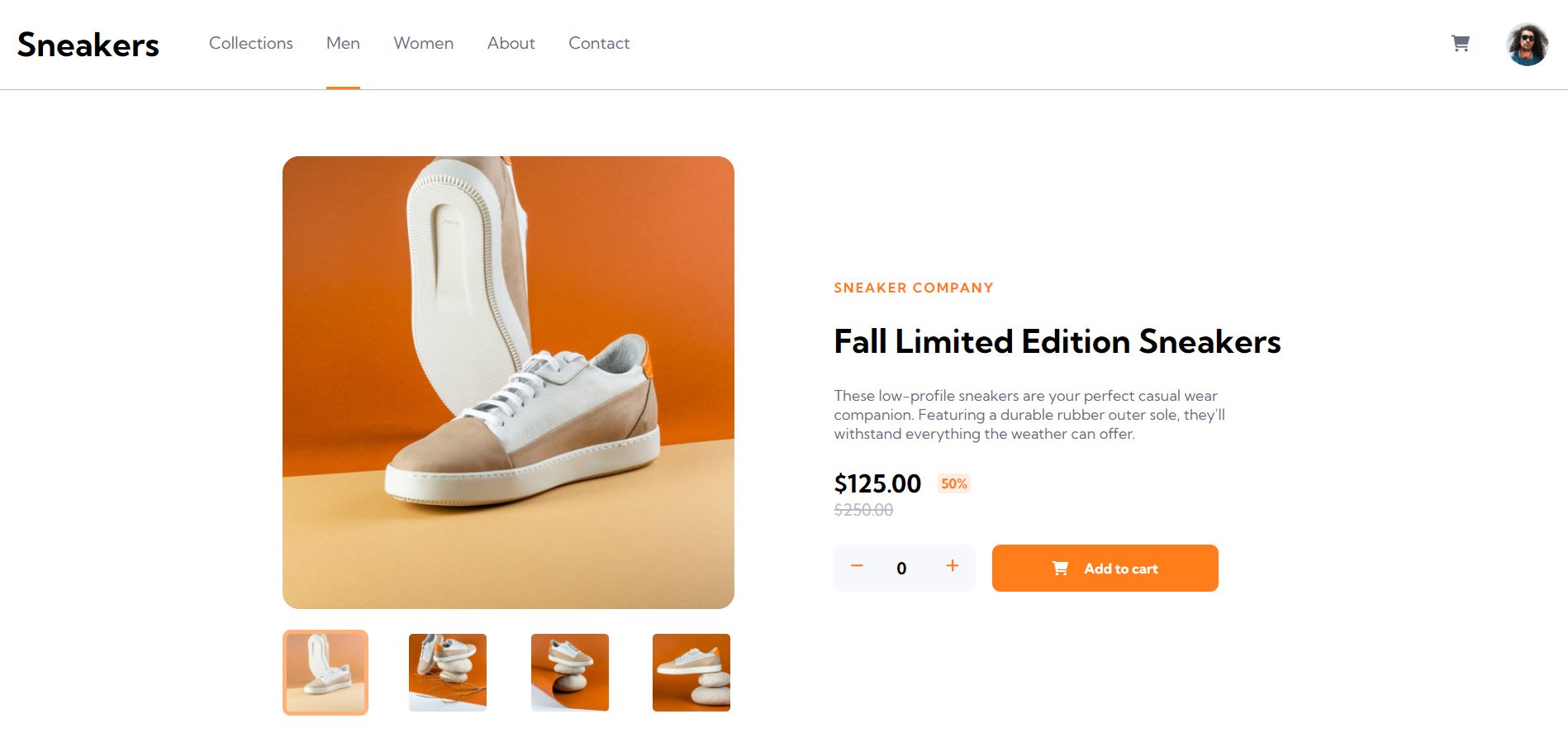
Task: Open the main product image lightbox
Action: (508, 383)
